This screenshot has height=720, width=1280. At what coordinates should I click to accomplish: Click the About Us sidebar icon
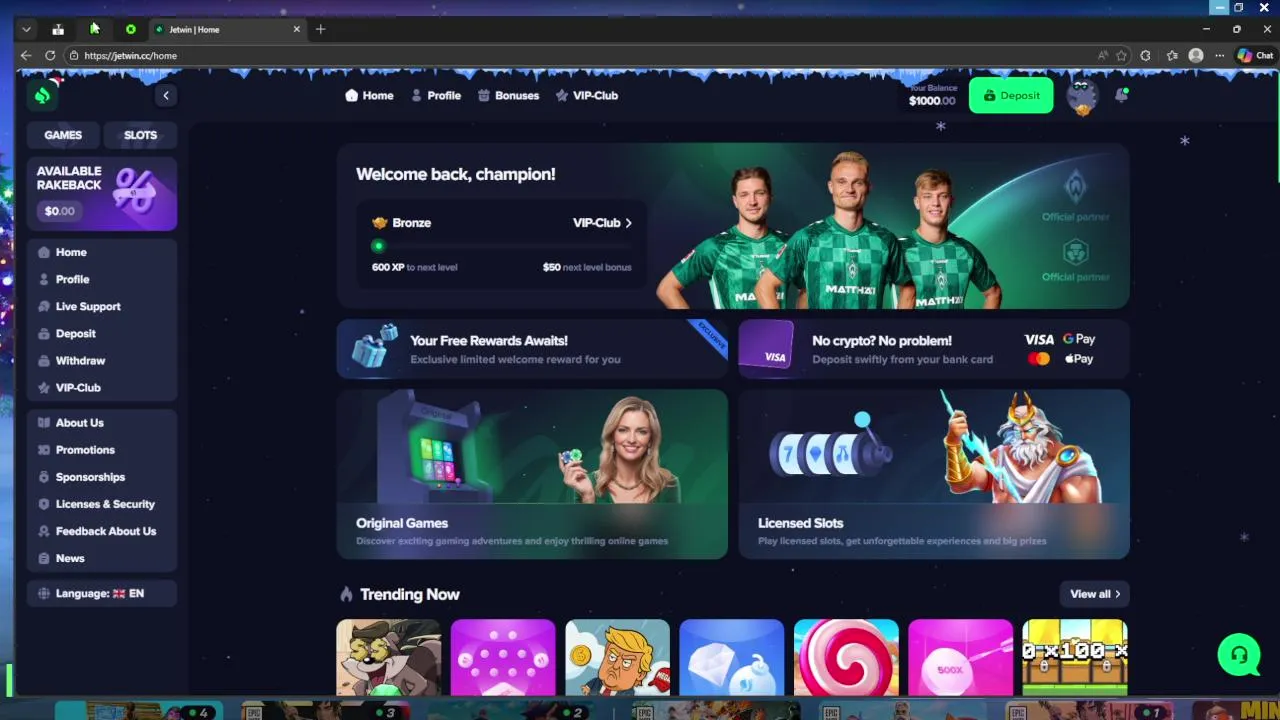(x=44, y=423)
